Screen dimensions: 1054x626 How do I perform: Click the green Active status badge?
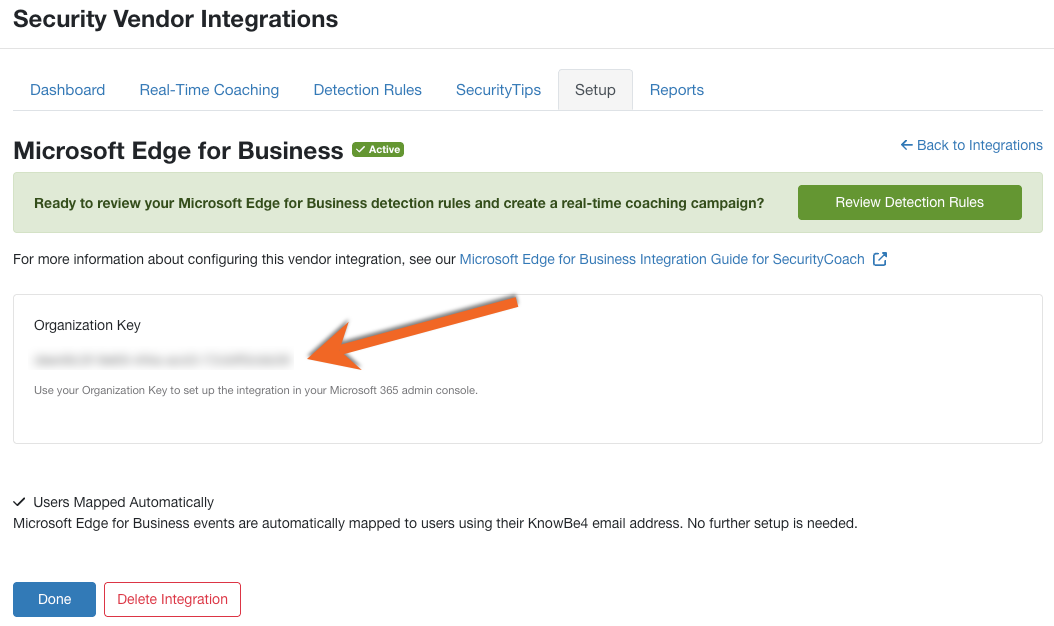point(377,150)
